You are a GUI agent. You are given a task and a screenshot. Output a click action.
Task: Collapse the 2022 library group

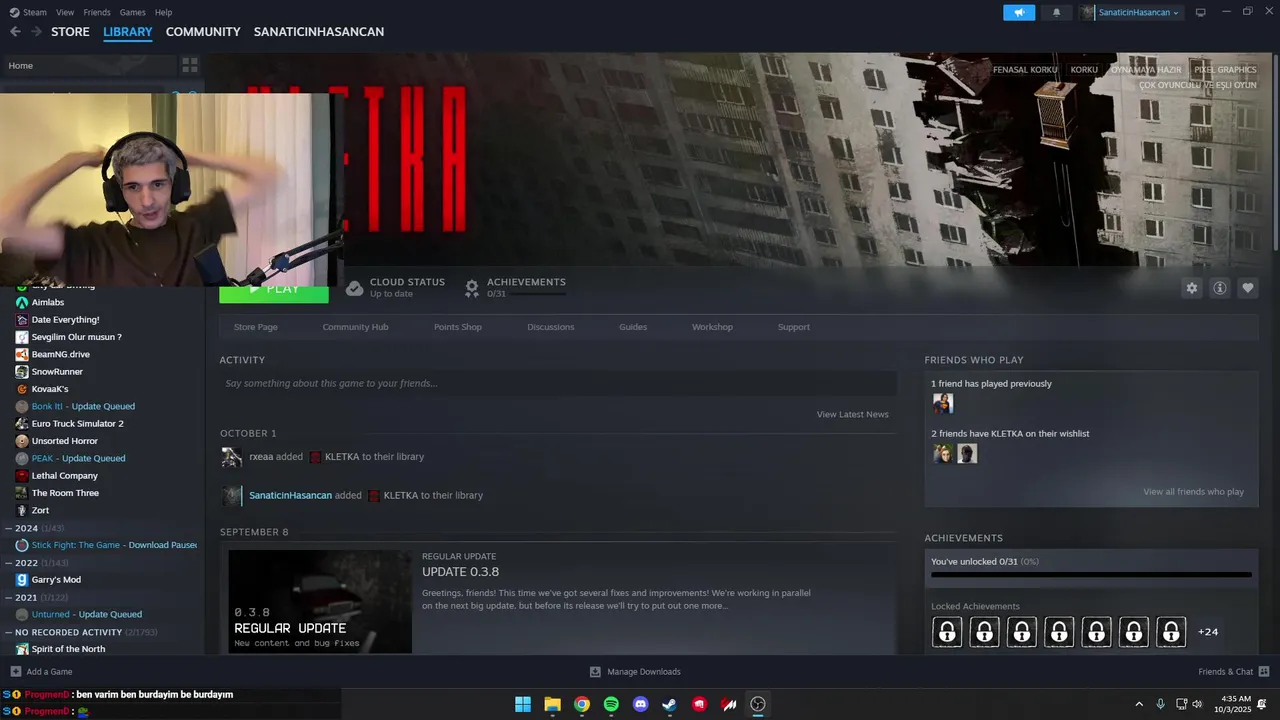coord(9,563)
